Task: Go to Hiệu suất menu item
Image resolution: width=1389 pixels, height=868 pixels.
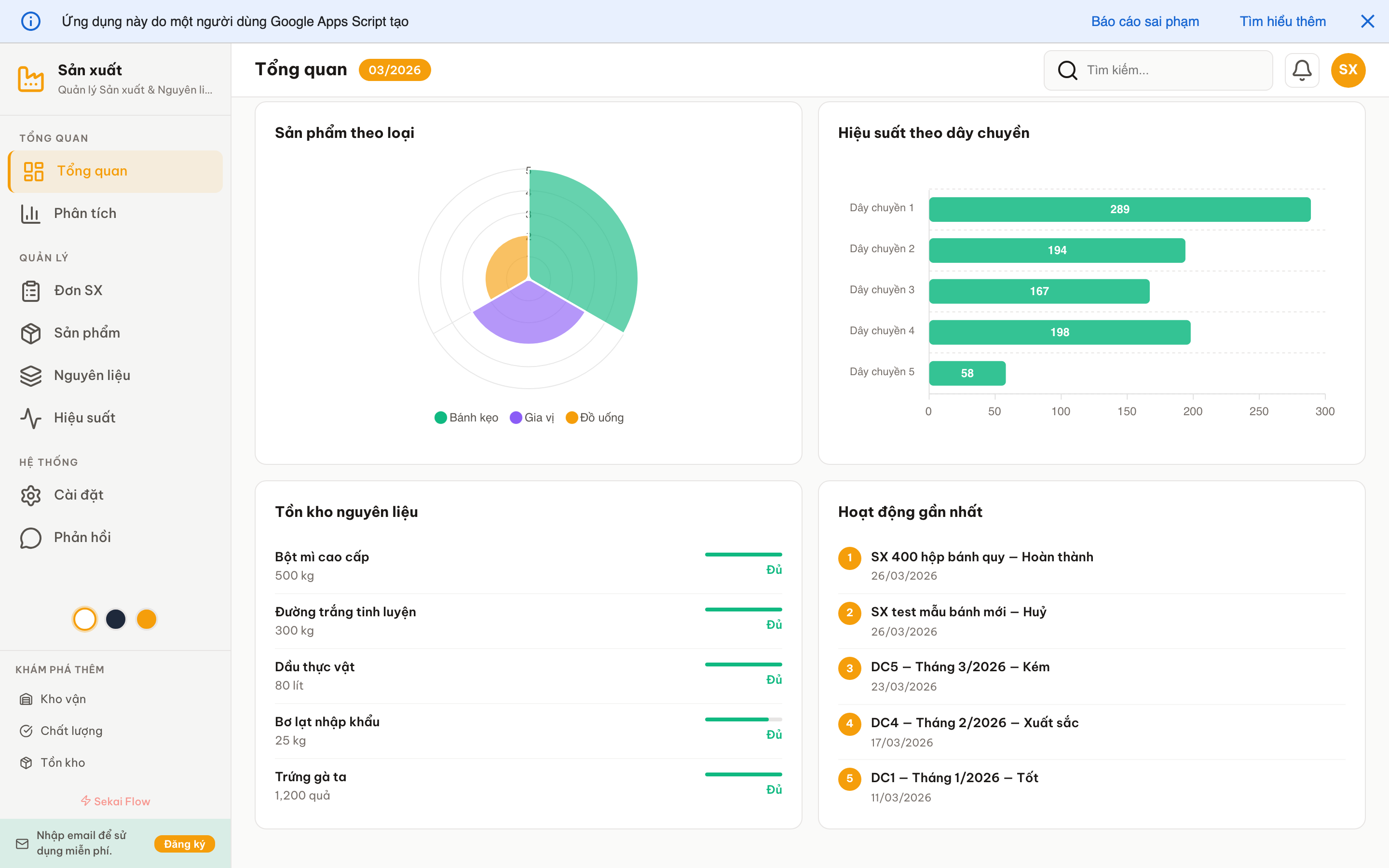Action: (x=84, y=418)
